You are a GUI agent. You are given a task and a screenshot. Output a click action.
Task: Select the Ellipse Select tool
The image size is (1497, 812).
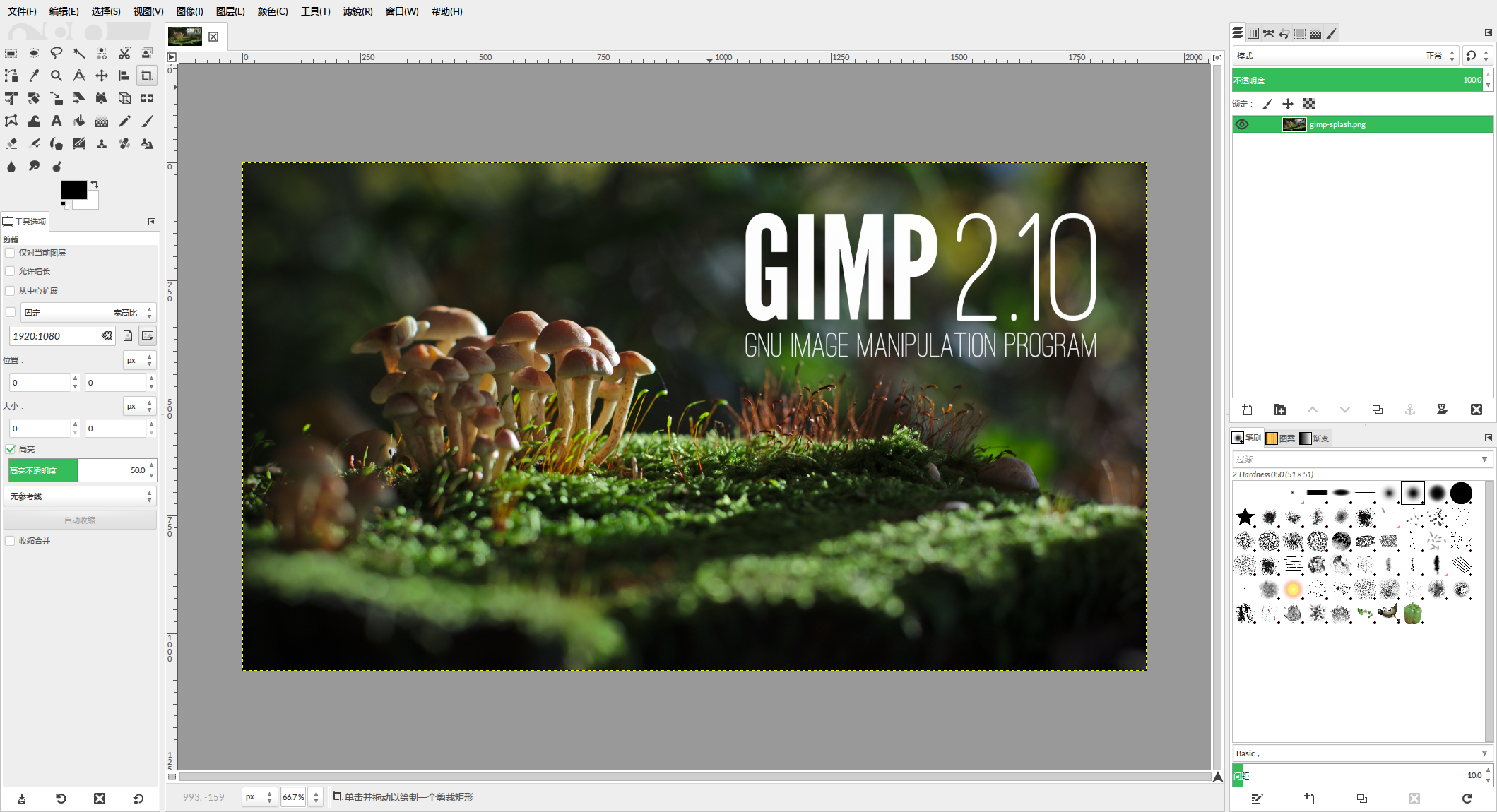(34, 53)
